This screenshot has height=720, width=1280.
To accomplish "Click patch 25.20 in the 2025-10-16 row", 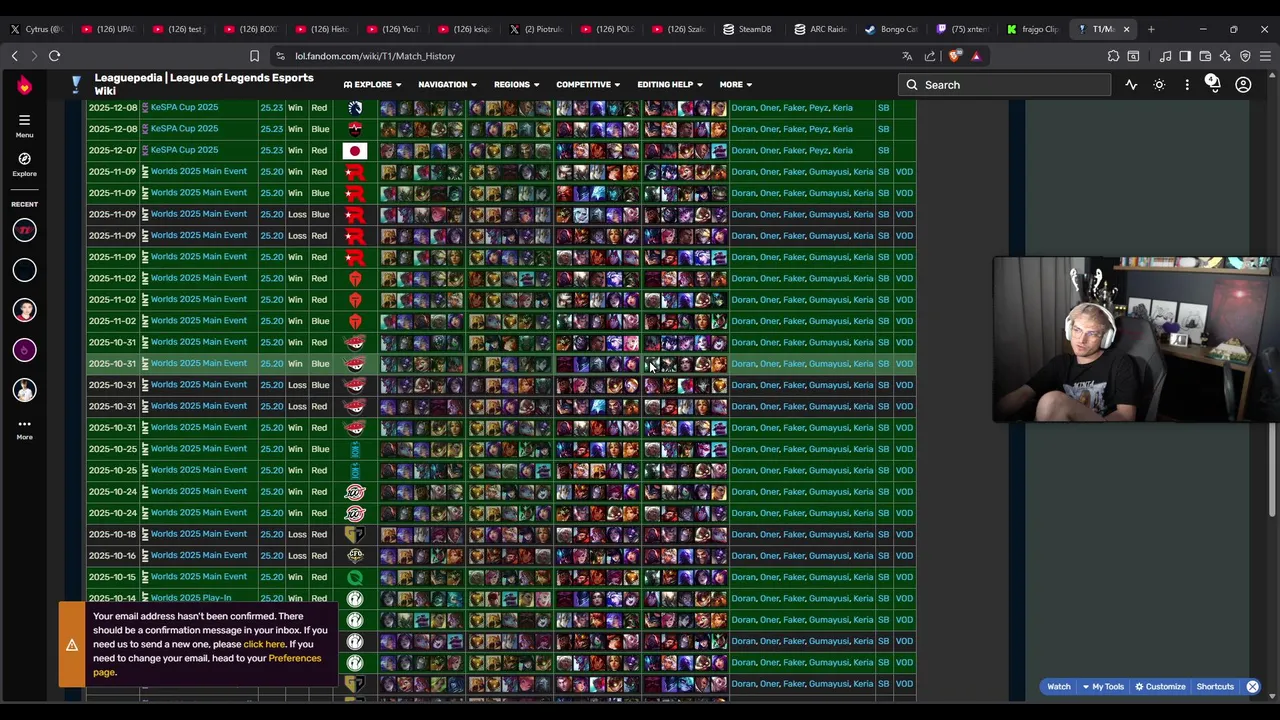I will [x=271, y=556].
